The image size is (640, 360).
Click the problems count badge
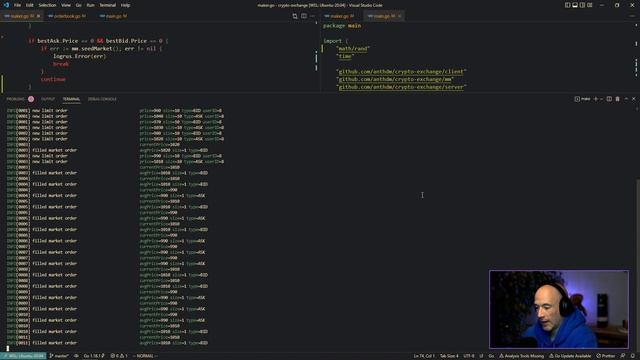(x=31, y=99)
